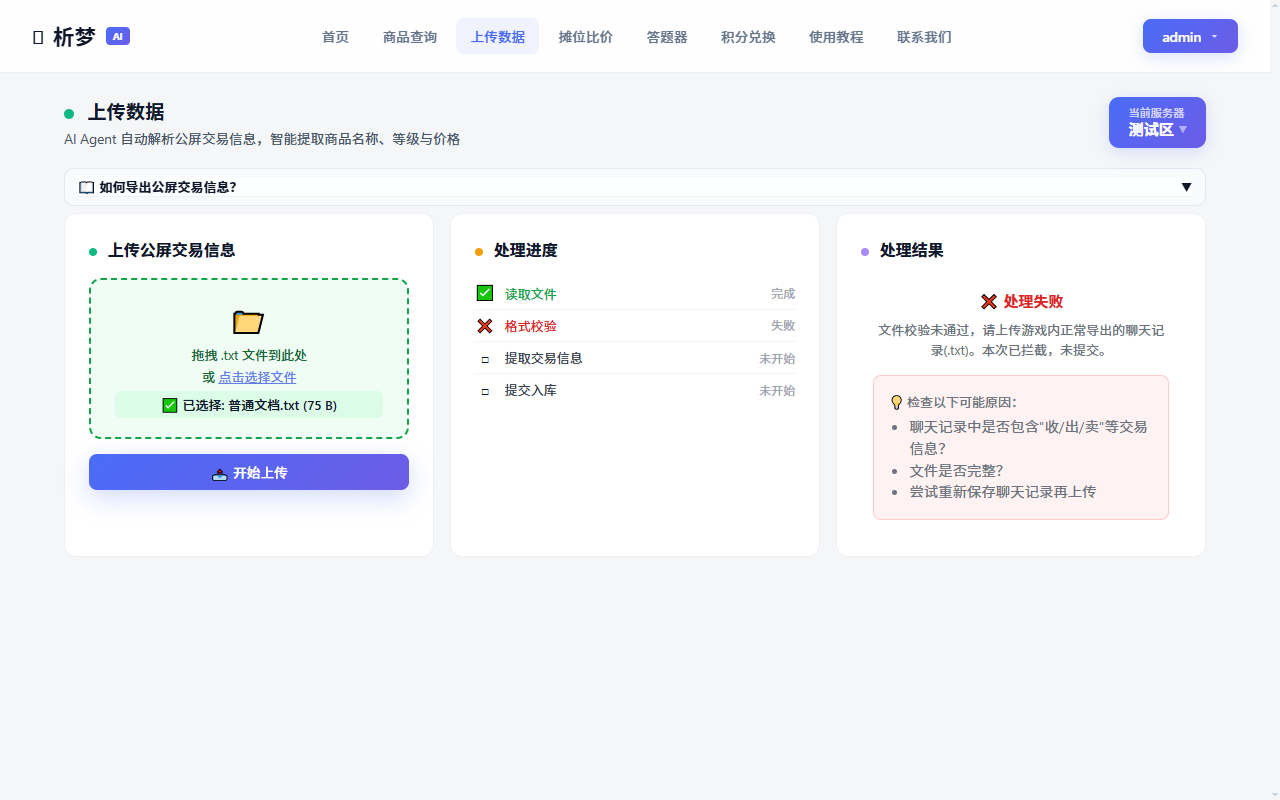The width and height of the screenshot is (1280, 800).
Task: Click the 文件是否完整? hint
Action: (x=955, y=470)
